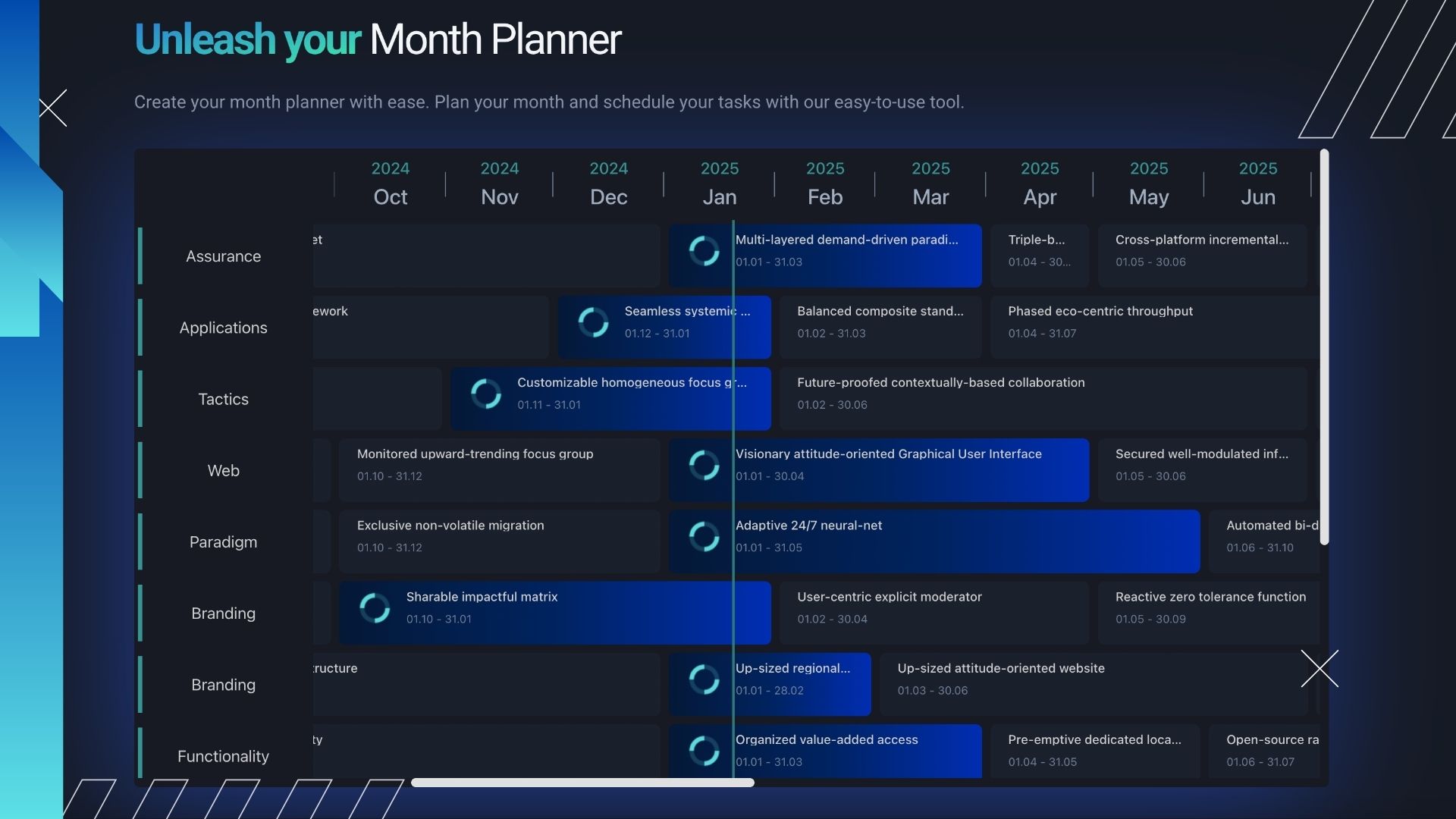Viewport: 1456px width, 819px height.
Task: Click the progress spinner on Customizable homogeneous focus group
Action: [x=486, y=393]
